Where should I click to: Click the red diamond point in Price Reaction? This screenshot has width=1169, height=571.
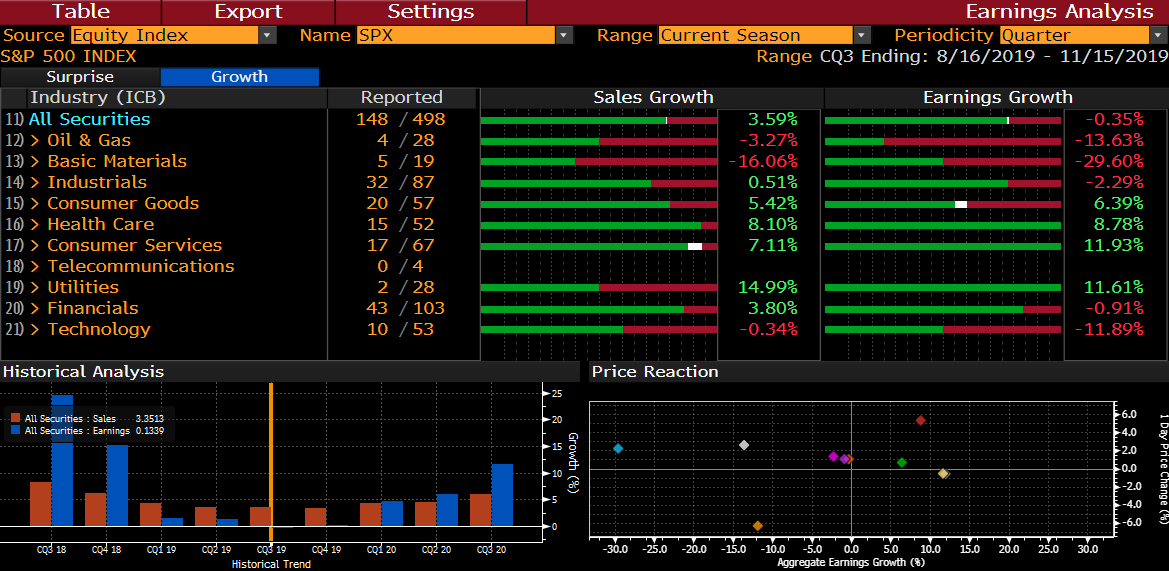pyautogui.click(x=921, y=421)
